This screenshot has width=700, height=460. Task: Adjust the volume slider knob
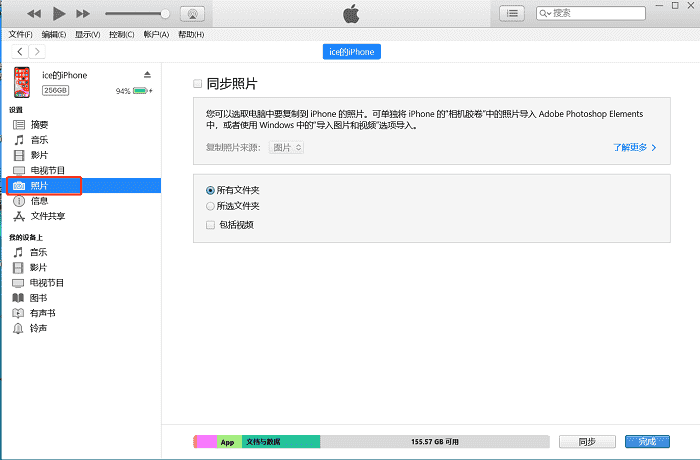click(165, 13)
